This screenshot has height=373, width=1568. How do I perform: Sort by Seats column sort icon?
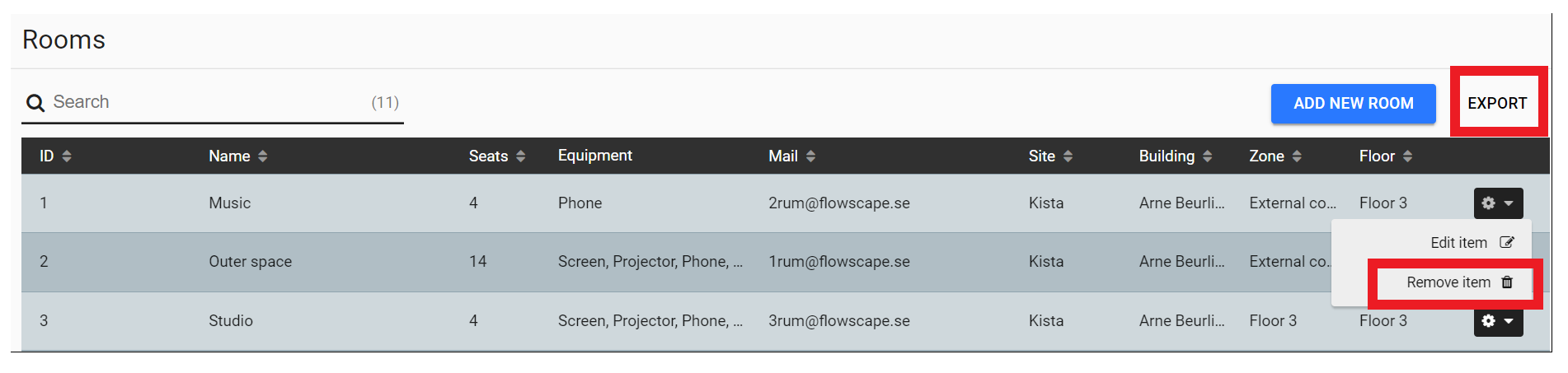(520, 156)
